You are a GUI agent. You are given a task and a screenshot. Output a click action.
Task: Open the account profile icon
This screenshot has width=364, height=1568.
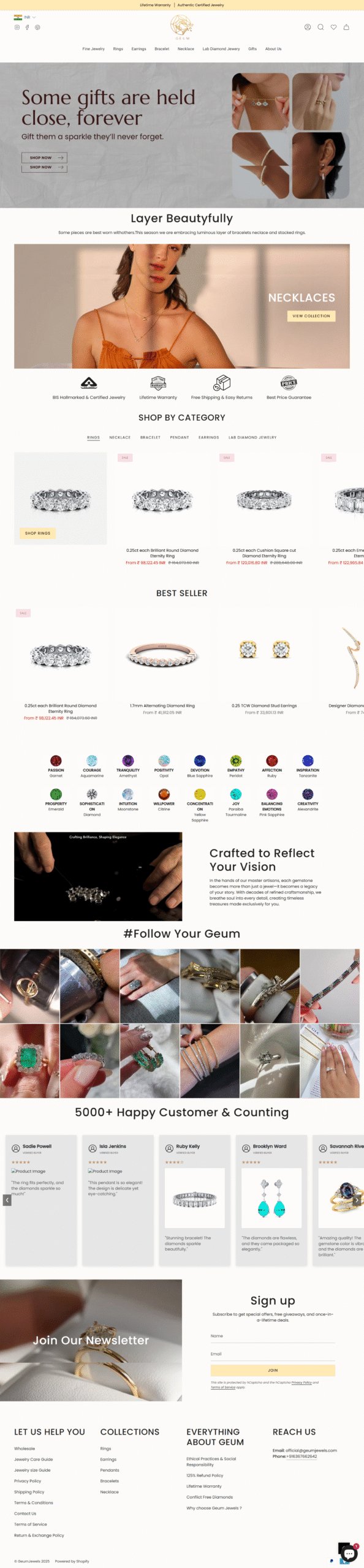click(308, 27)
